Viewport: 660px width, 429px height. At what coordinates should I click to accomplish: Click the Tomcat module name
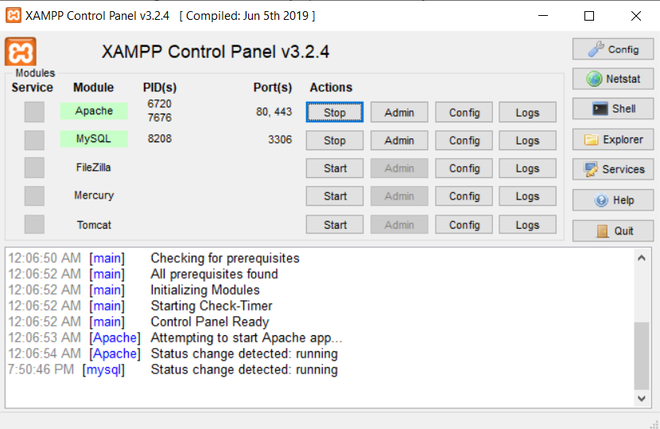pyautogui.click(x=94, y=225)
